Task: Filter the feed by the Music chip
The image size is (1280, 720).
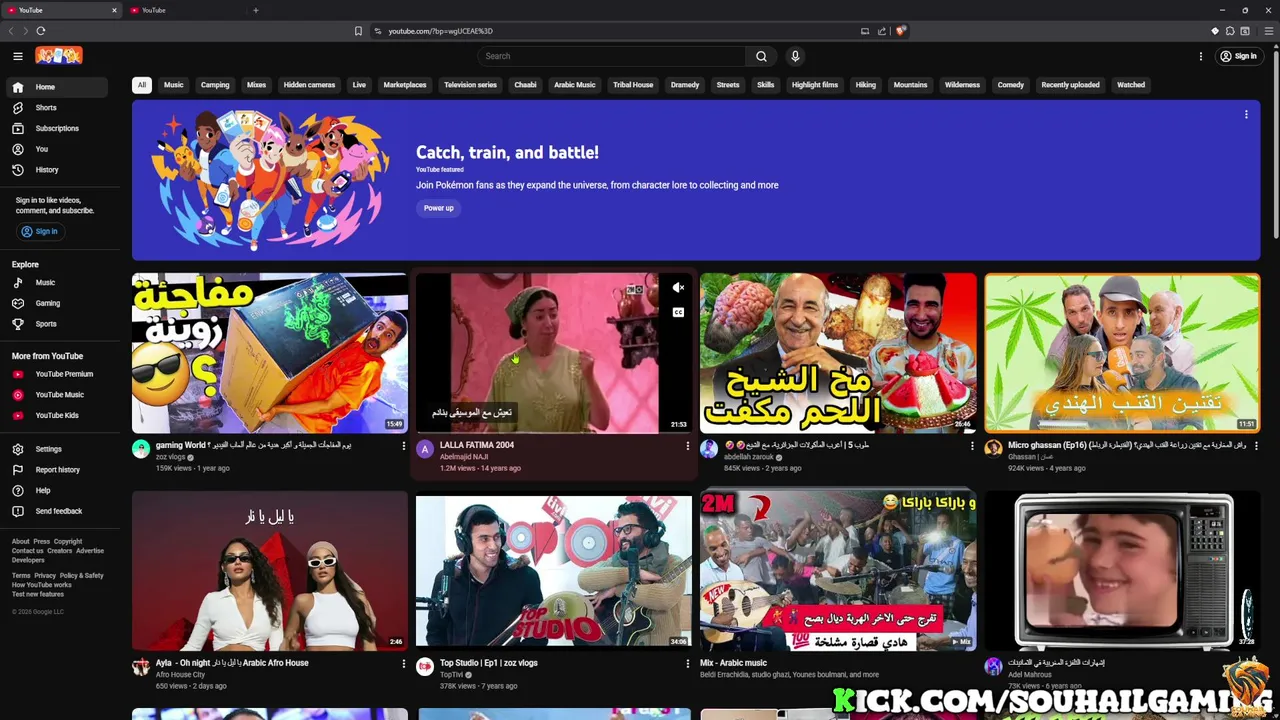Action: [x=174, y=85]
